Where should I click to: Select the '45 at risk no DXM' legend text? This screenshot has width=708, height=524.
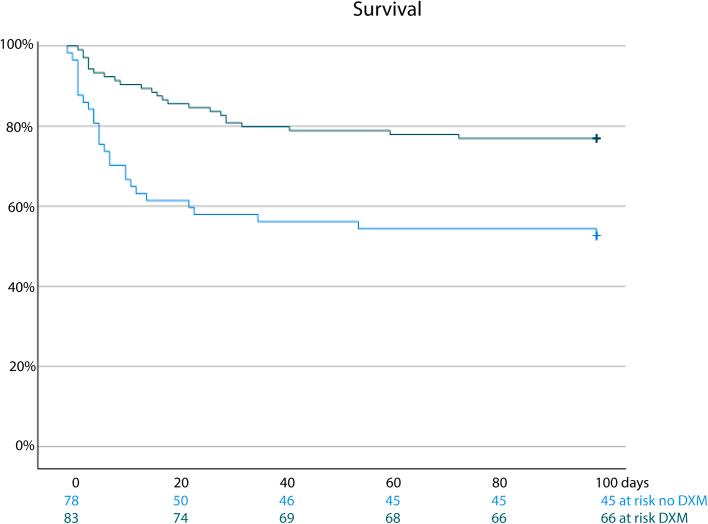[x=654, y=501]
